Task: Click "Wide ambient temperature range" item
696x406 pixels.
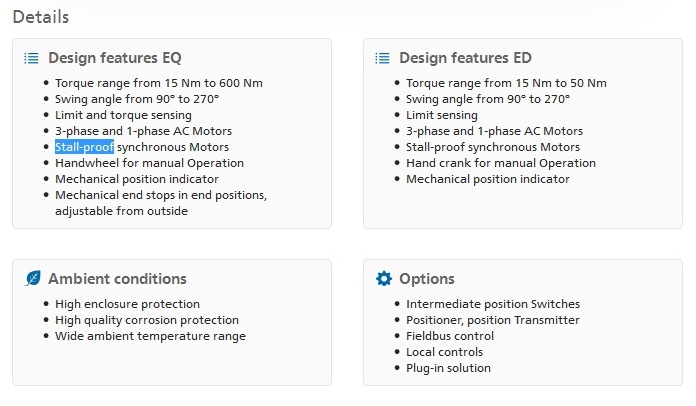Action: point(150,336)
